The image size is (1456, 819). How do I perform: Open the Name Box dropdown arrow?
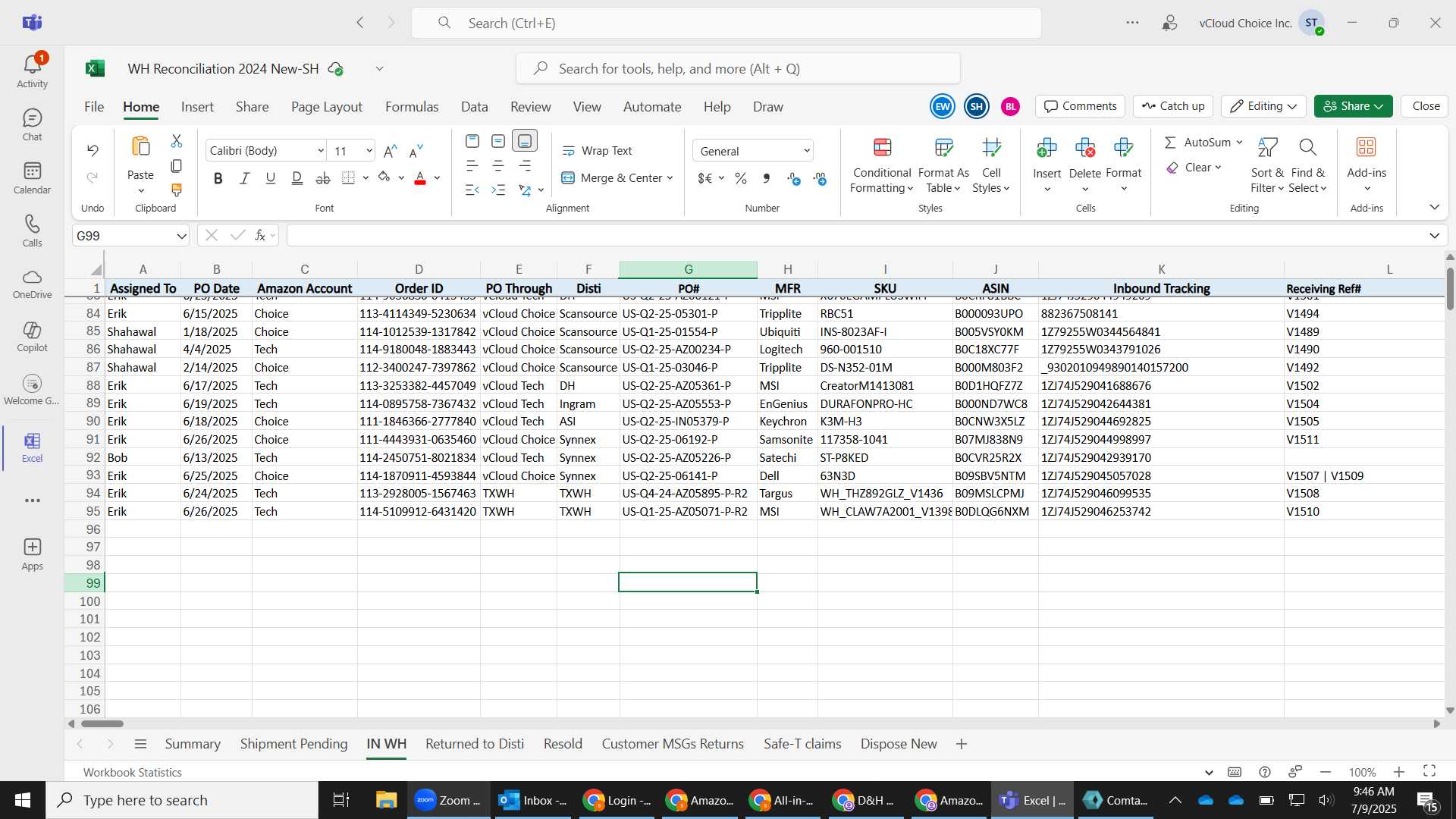181,236
